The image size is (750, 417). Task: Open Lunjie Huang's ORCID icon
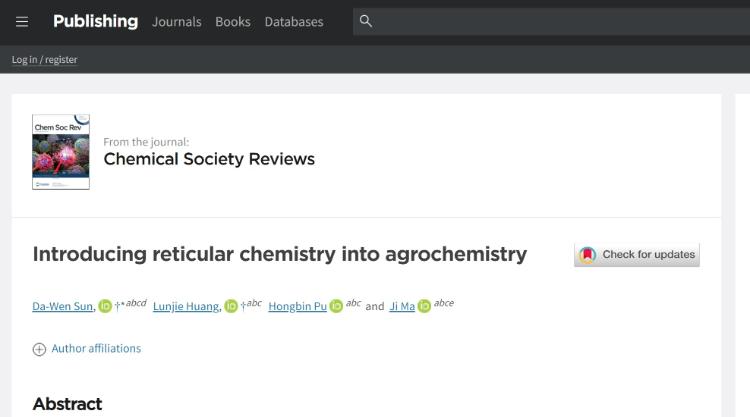231,306
